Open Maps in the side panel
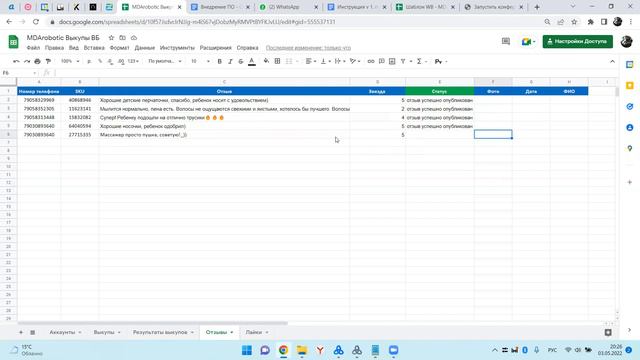The height and width of the screenshot is (360, 640). 629,149
